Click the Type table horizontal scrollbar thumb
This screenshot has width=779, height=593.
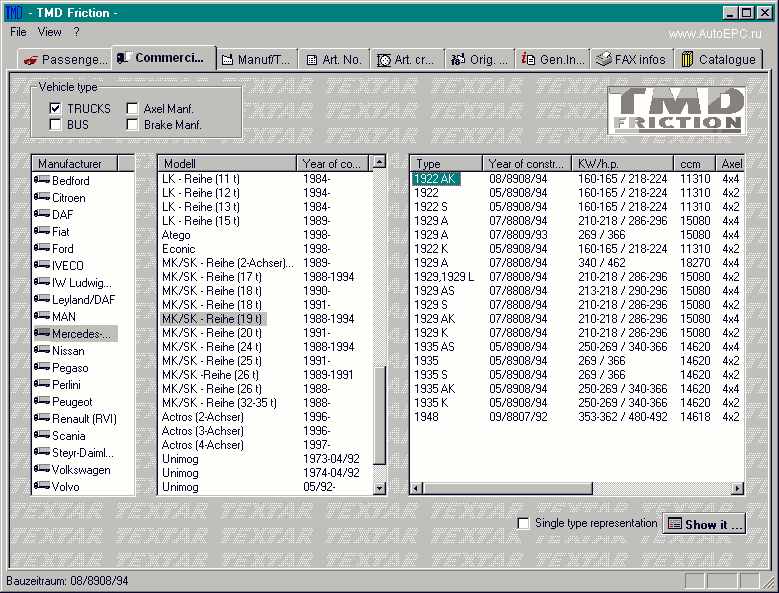508,489
